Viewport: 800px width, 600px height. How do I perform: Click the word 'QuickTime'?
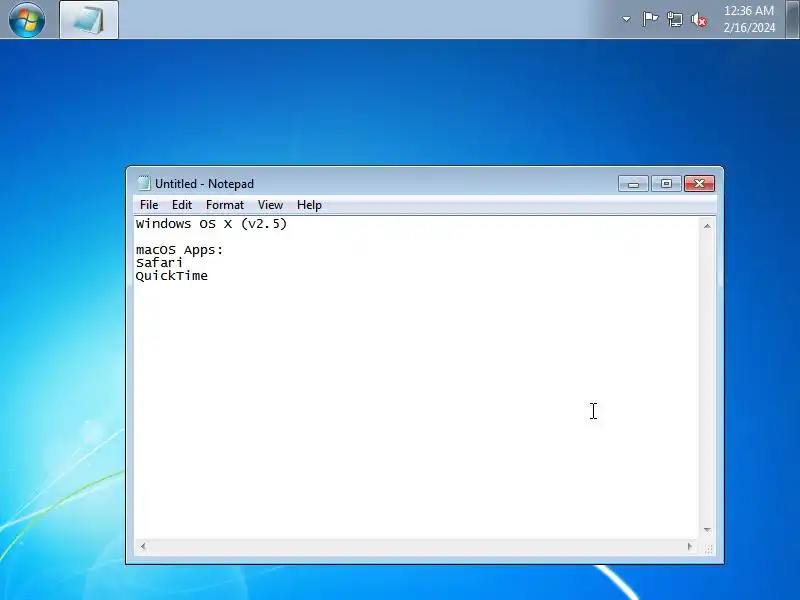[x=171, y=276]
